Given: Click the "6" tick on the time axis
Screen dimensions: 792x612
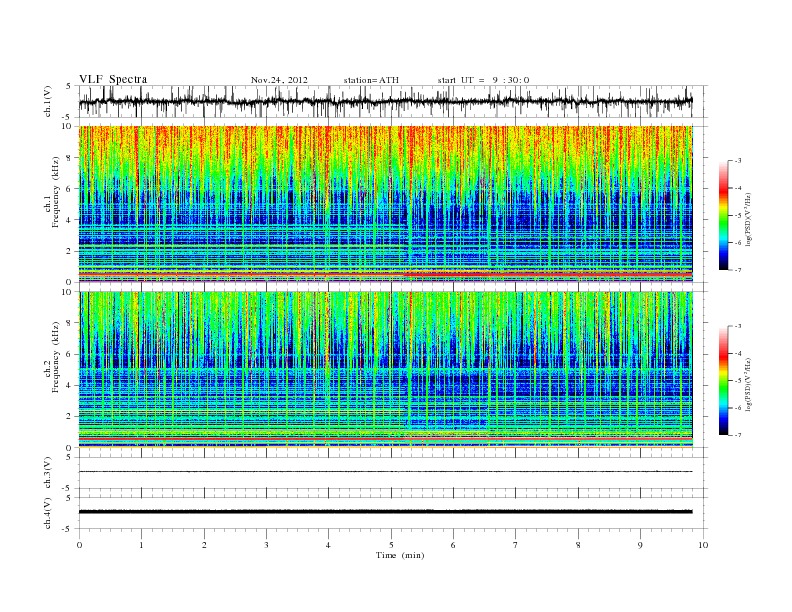Looking at the screenshot, I should [x=453, y=545].
